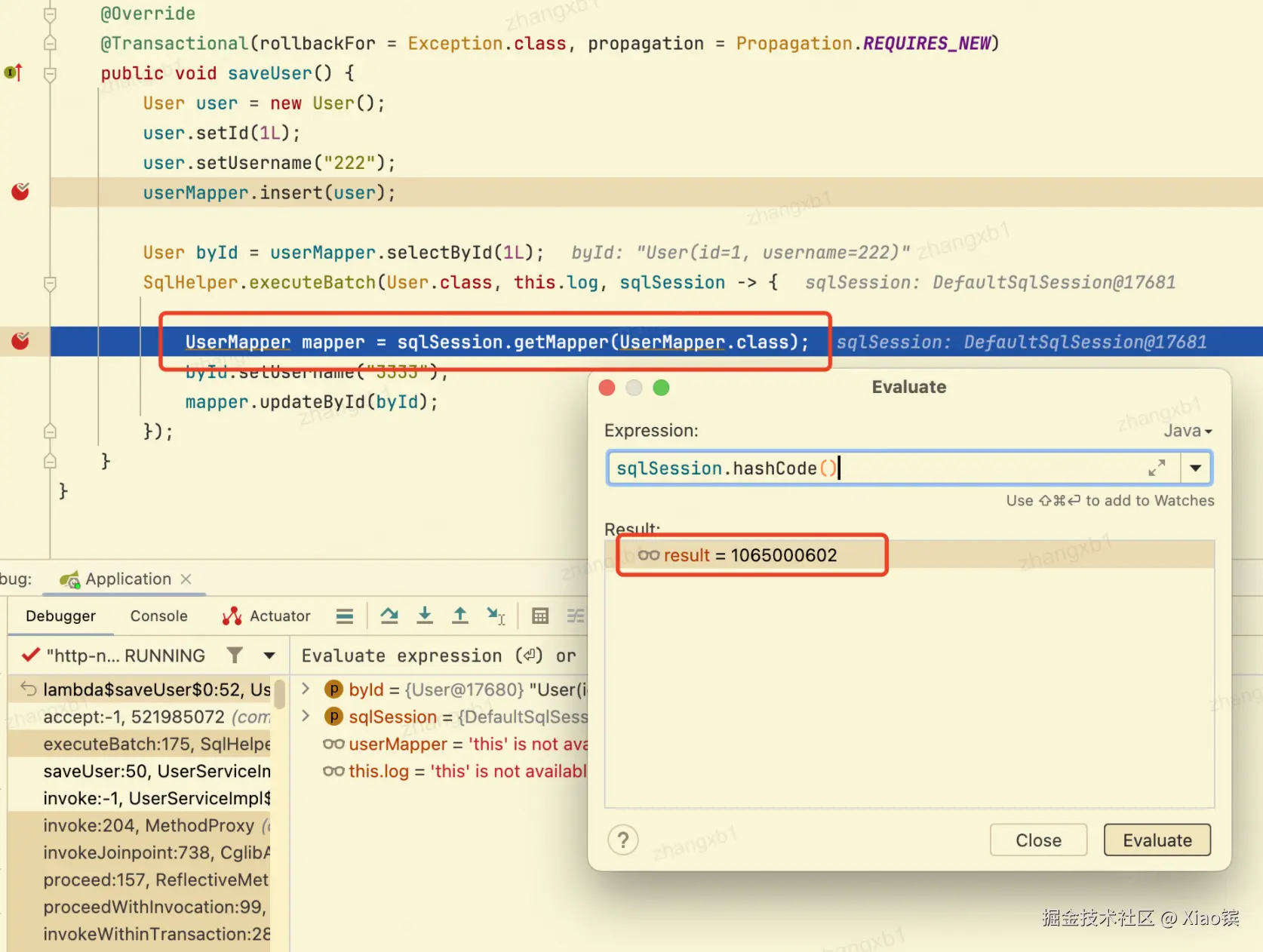Click the glasses watch icon for userMapper
The image size is (1263, 952).
(x=333, y=745)
